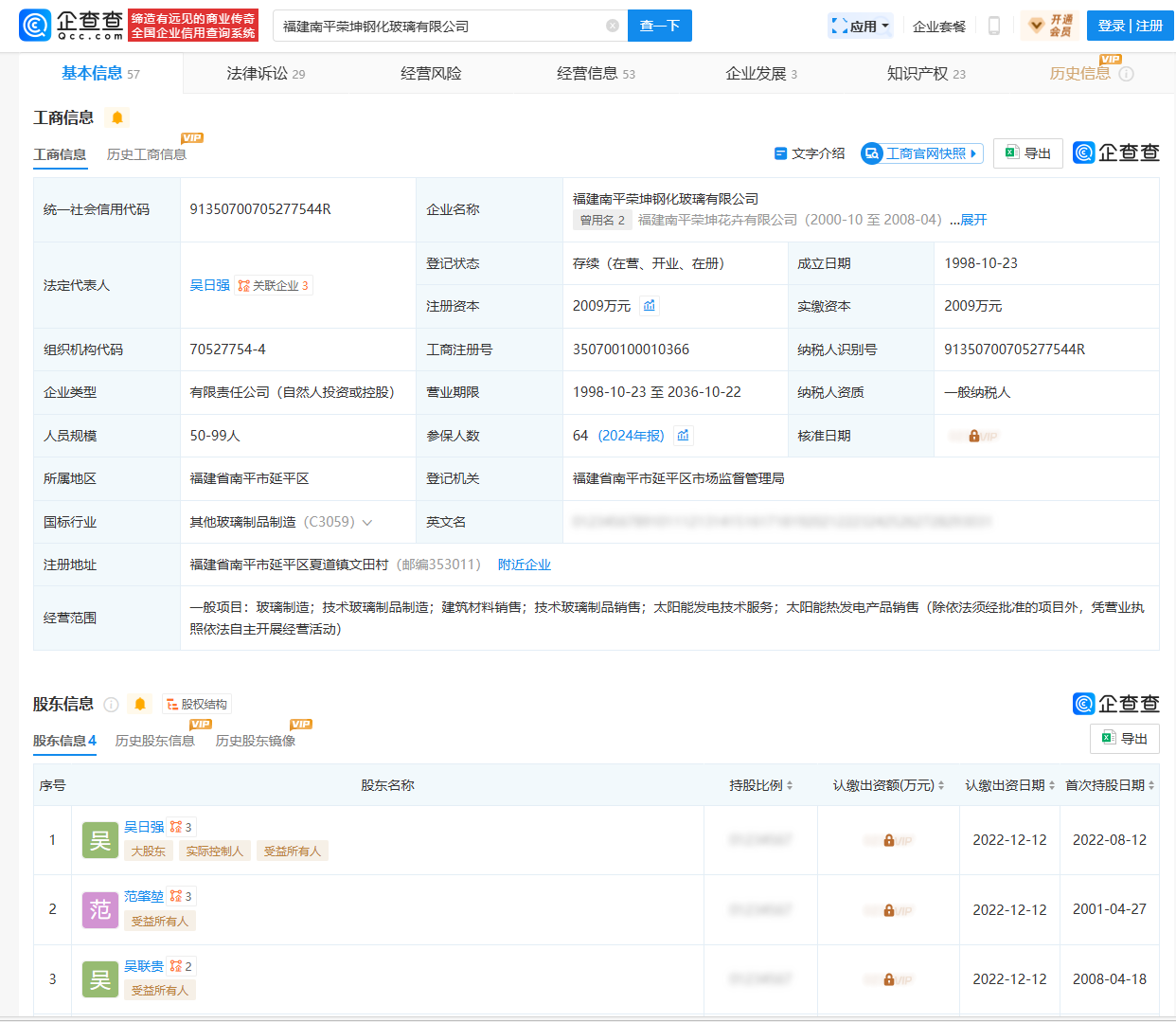Click the locked VIP icon for 核准日期
This screenshot has height=1022, width=1176.
[x=974, y=436]
